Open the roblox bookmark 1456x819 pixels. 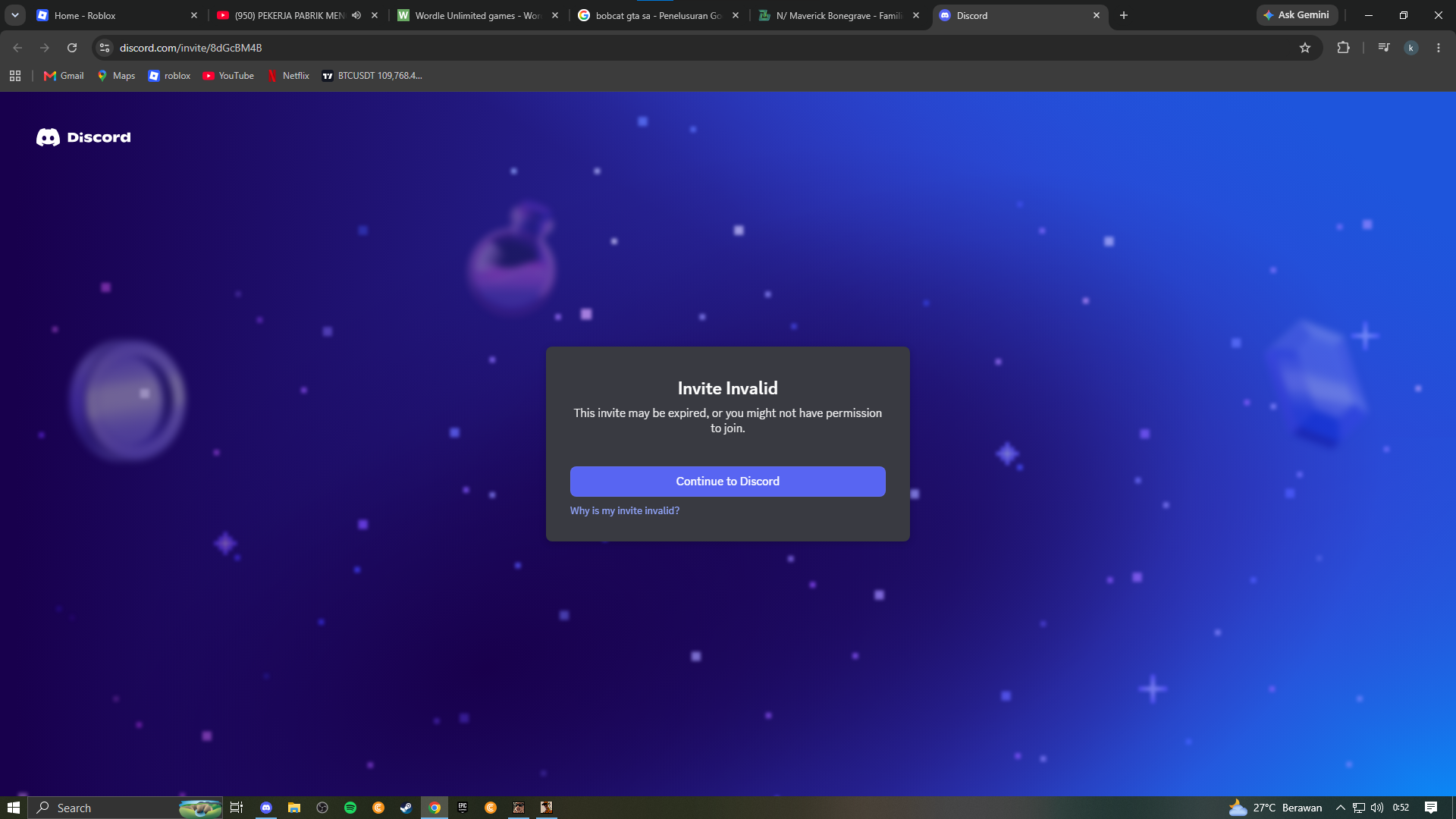point(170,76)
